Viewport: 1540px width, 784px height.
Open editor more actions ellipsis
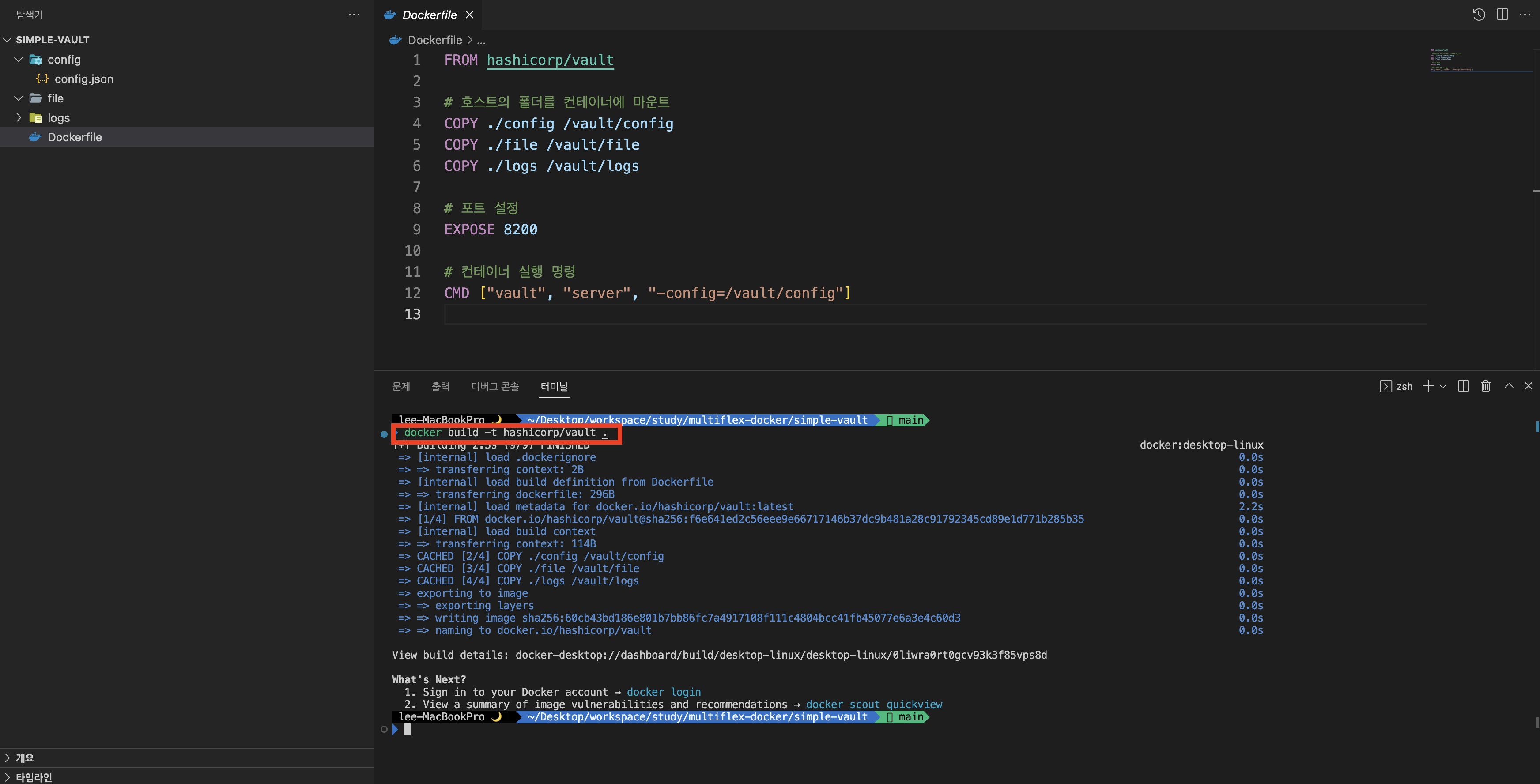click(1525, 14)
